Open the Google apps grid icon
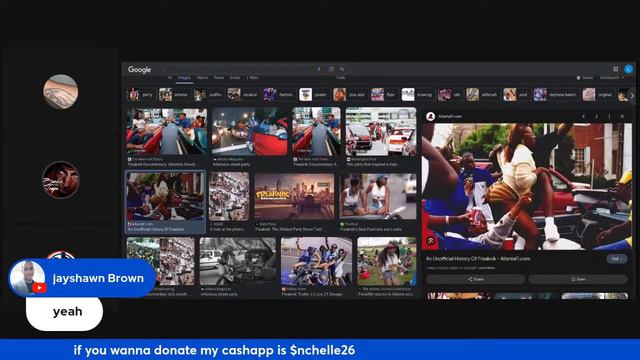 (x=615, y=69)
